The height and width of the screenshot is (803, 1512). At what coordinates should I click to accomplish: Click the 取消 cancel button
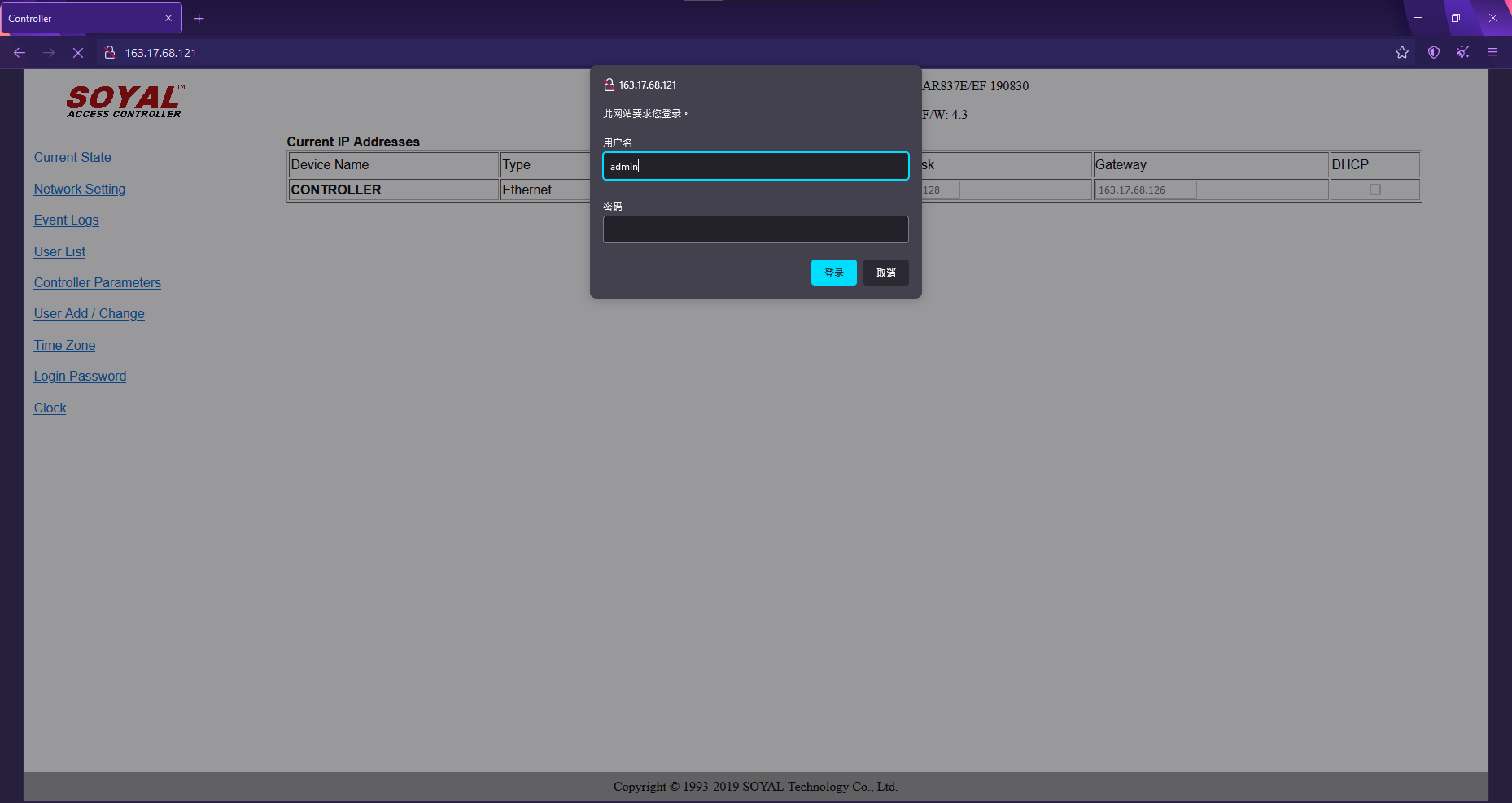tap(886, 273)
